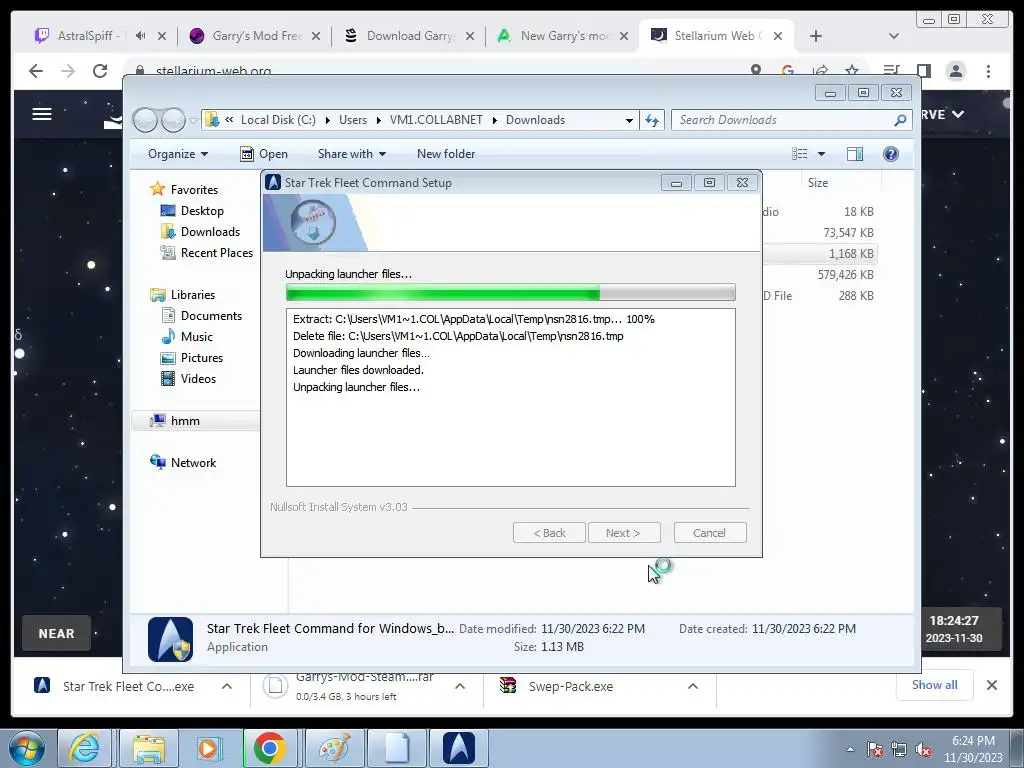Expand the Stellarium observe menu chevron

[x=958, y=114]
